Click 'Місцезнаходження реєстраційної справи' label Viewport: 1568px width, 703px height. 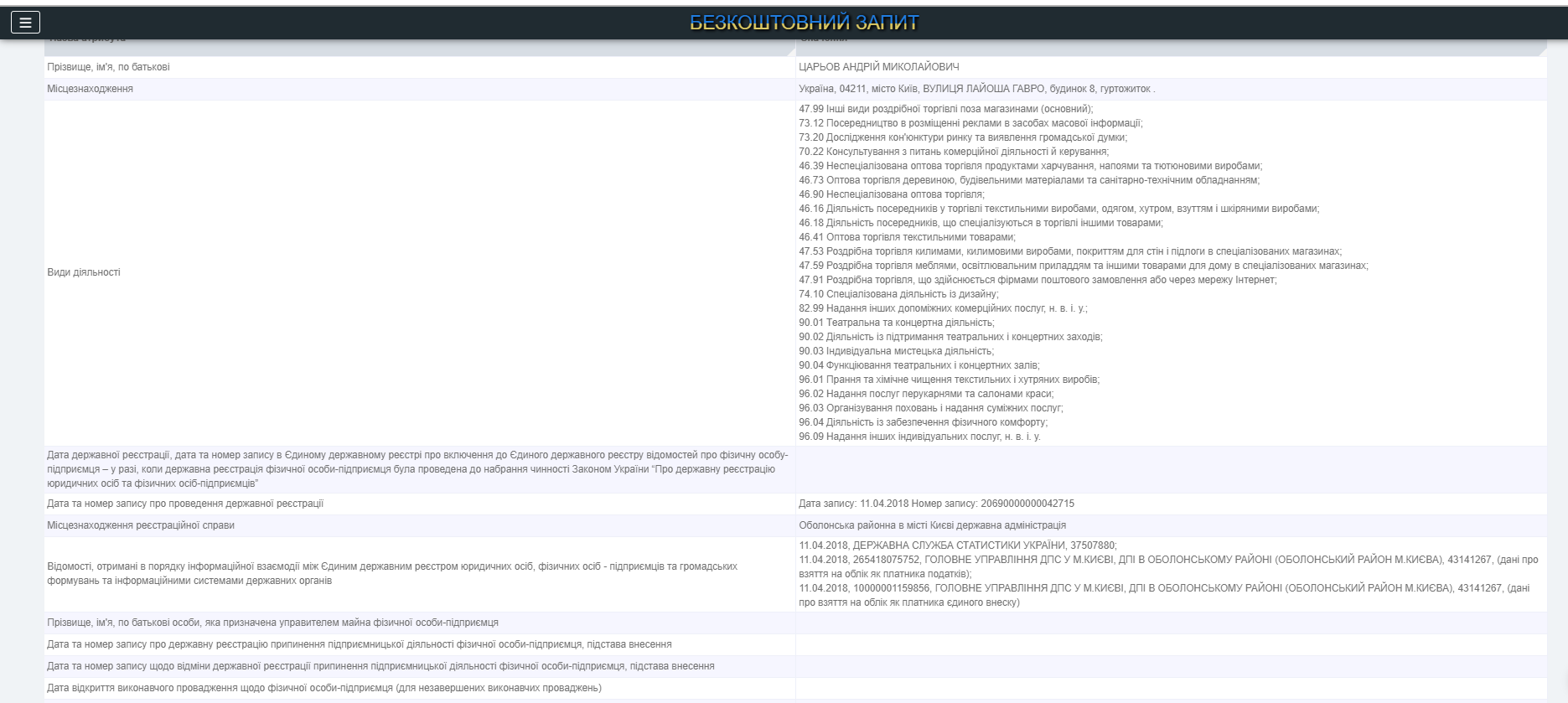[x=141, y=525]
